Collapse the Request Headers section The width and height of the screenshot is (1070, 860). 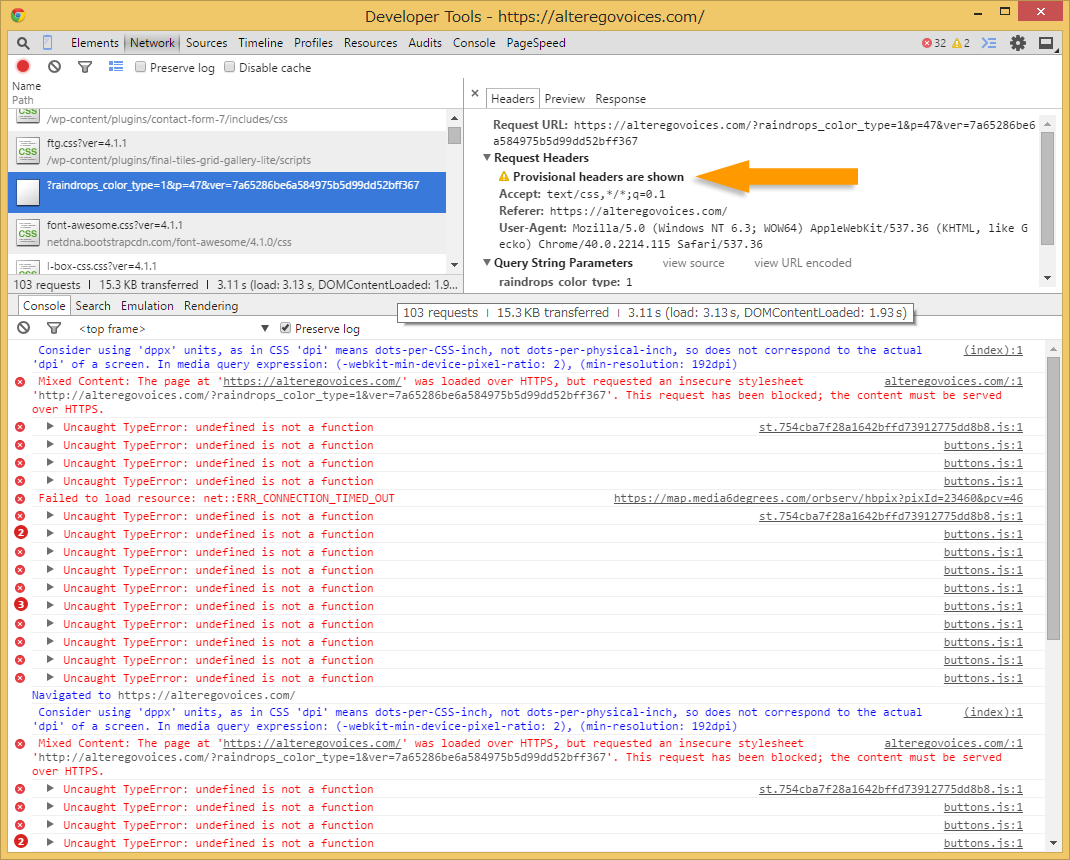(x=487, y=158)
